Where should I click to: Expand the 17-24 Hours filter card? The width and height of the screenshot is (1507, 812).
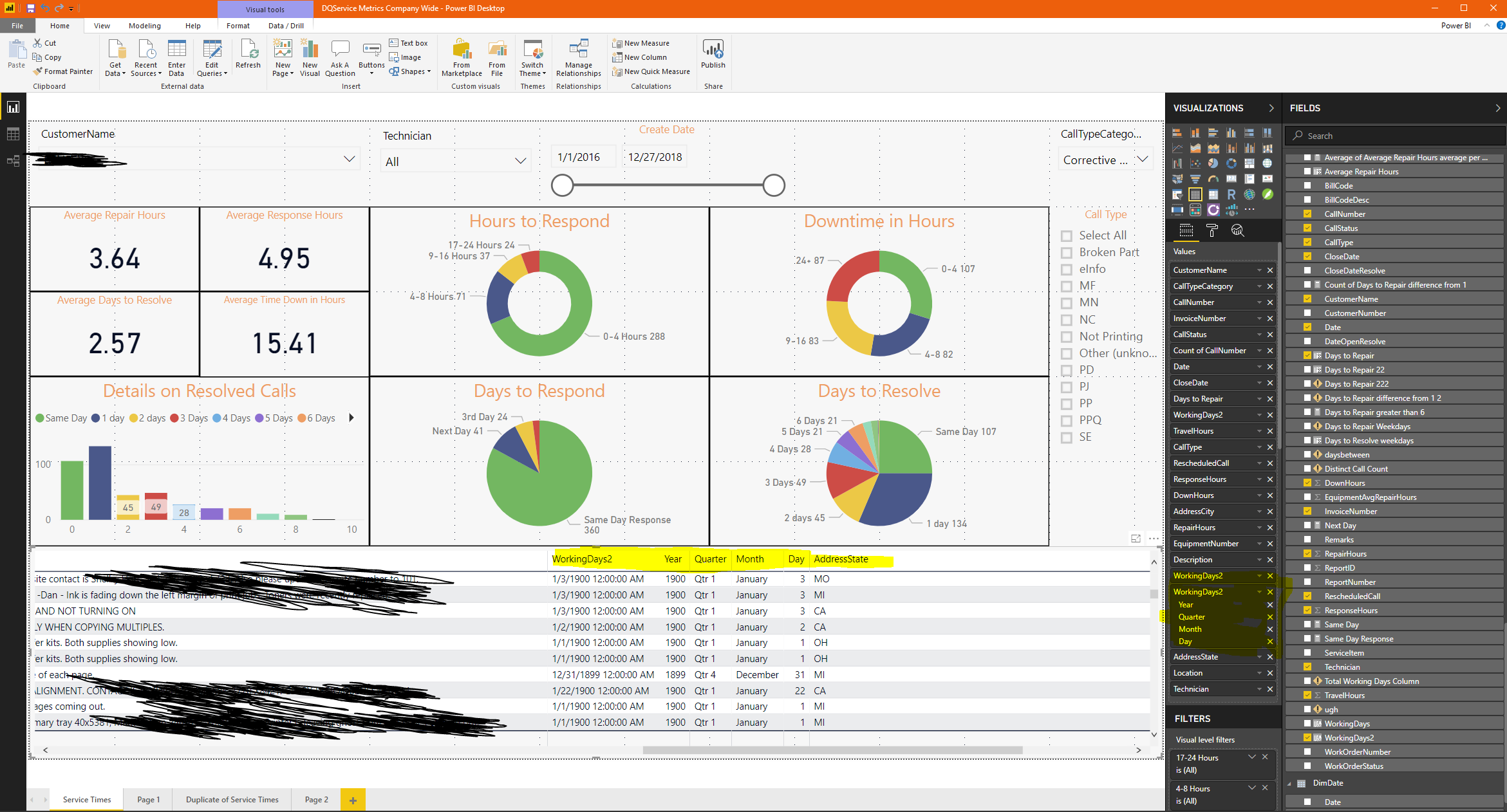(x=1251, y=757)
